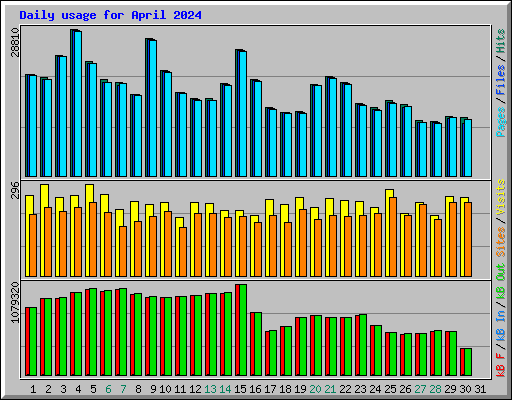Click day label 4 on the axis

click(x=78, y=389)
